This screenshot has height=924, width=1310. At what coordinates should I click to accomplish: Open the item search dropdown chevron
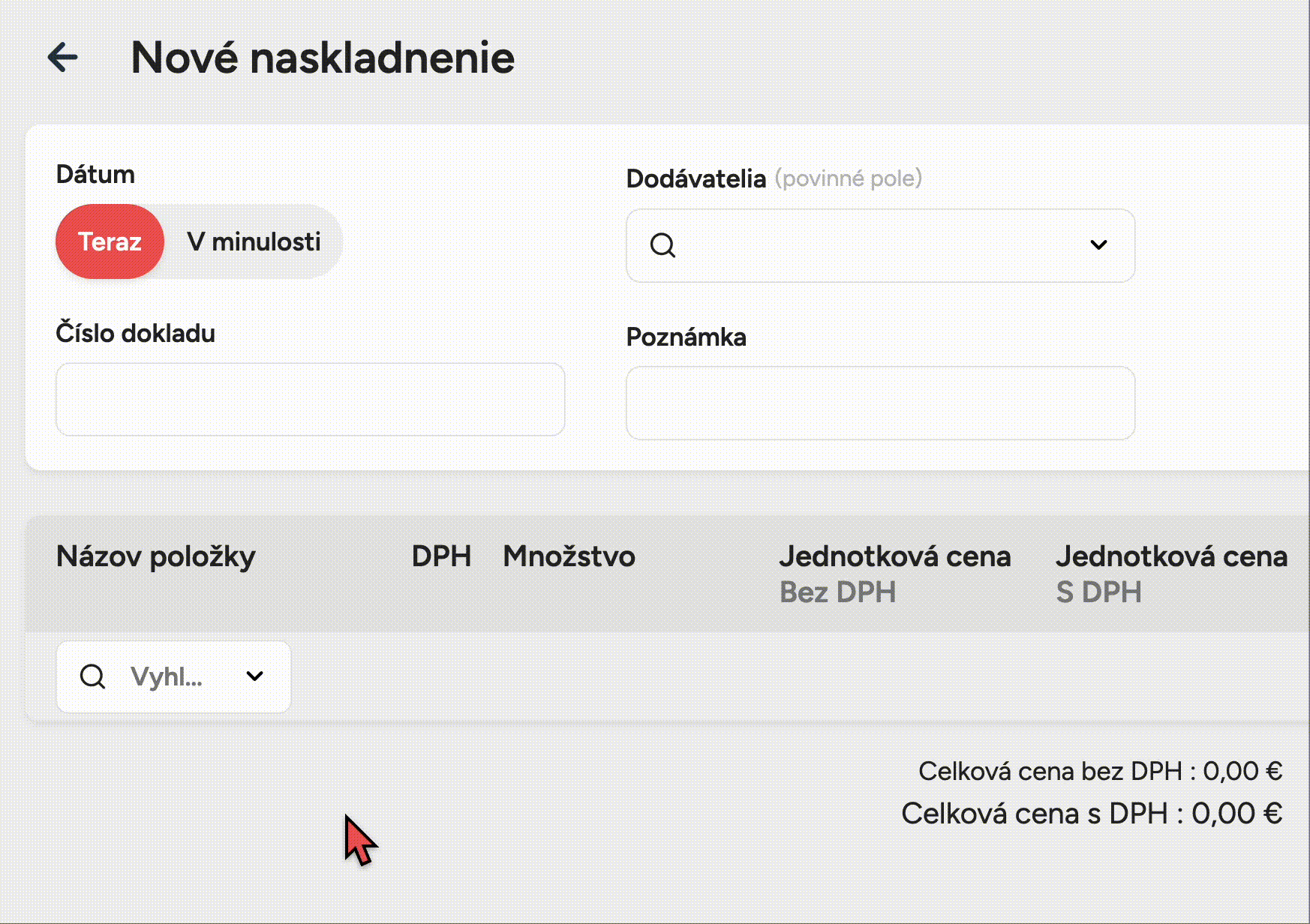(x=255, y=676)
